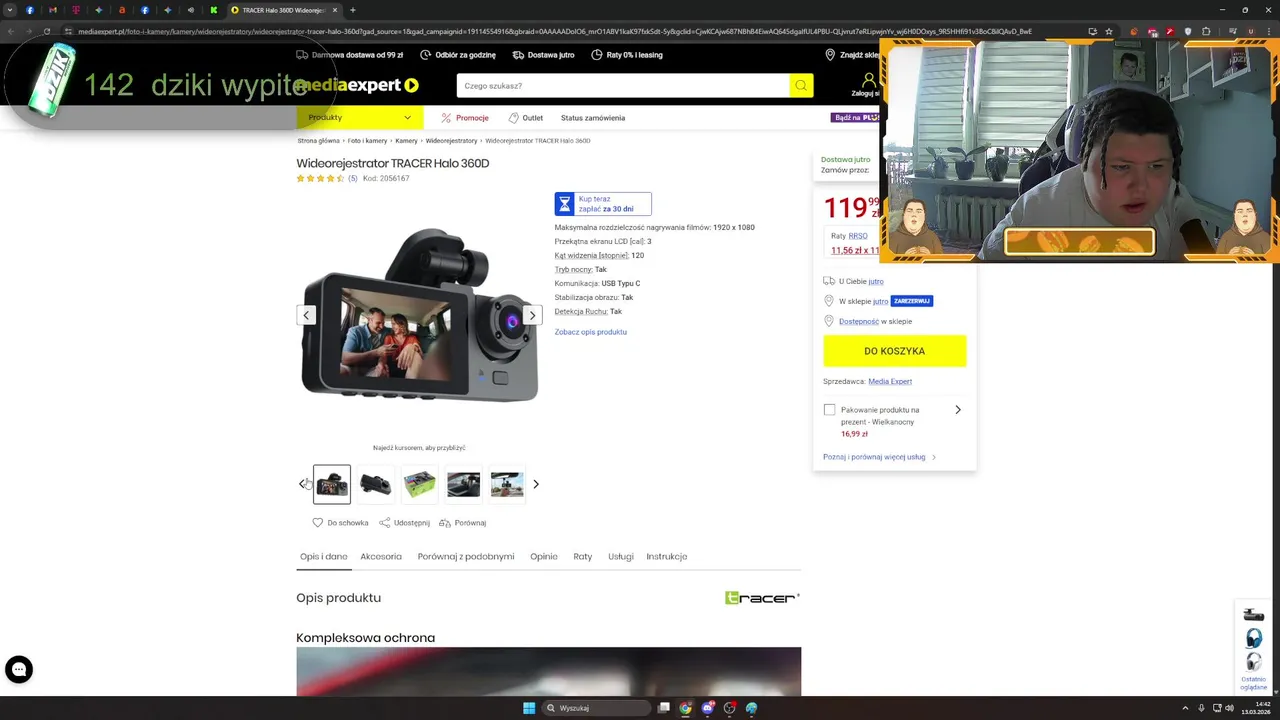The image size is (1280, 720).
Task: Open the Gmail pinned tab
Action: 53,10
